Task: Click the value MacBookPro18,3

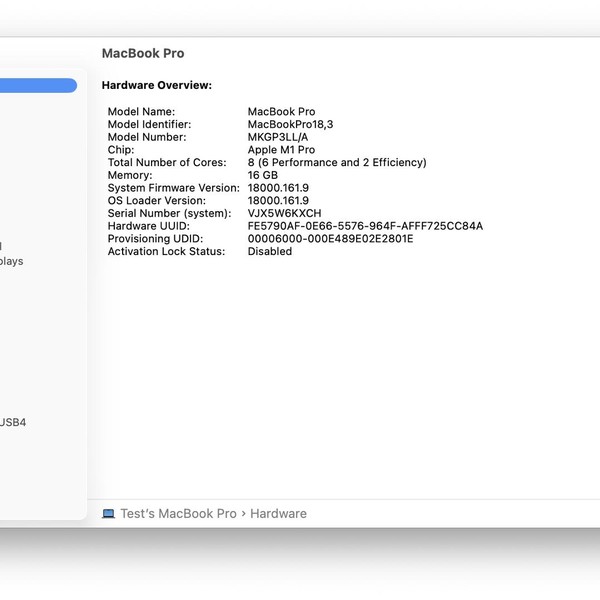Action: click(x=290, y=124)
